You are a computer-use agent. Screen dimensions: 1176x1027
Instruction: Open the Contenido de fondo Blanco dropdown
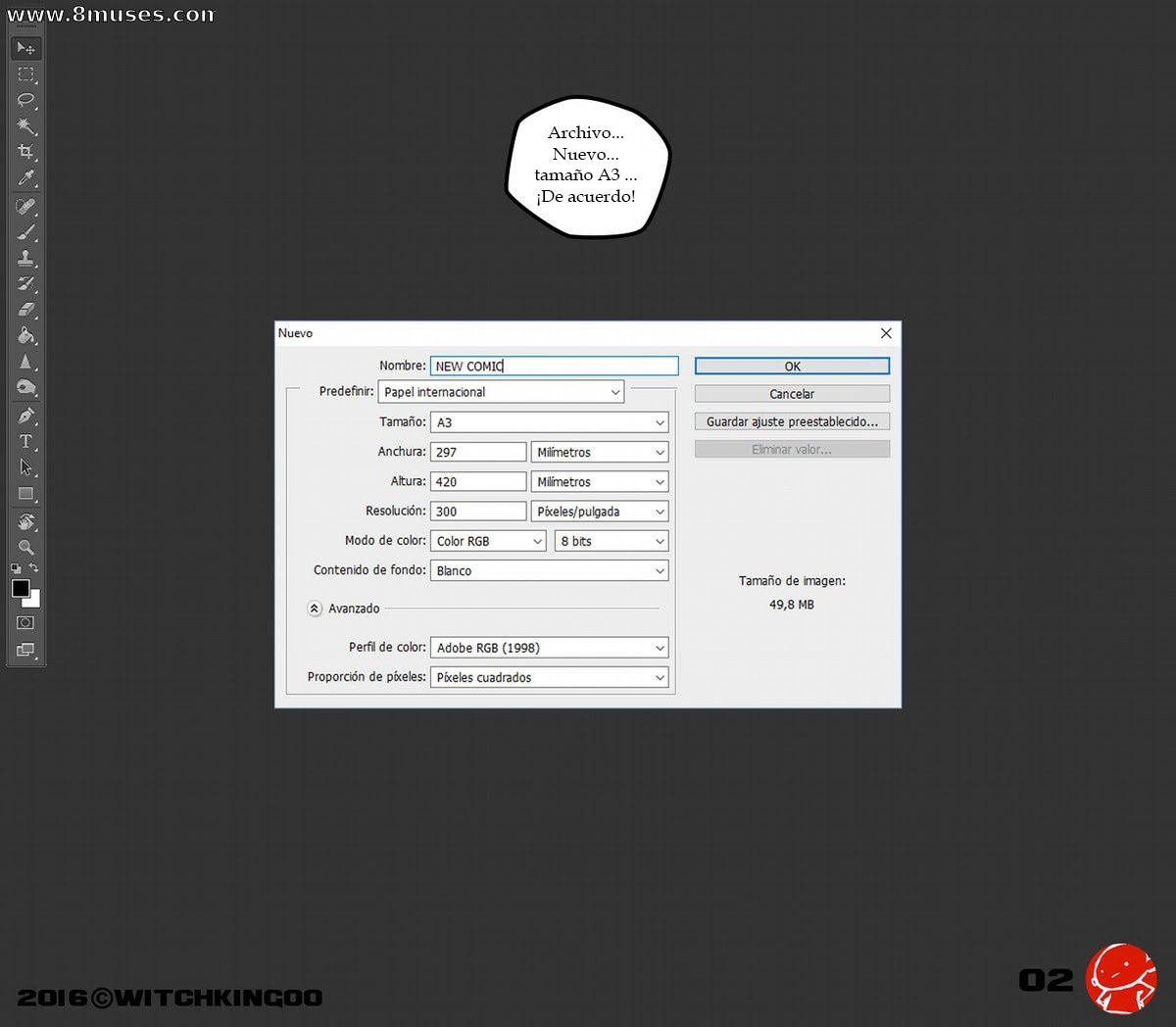pyautogui.click(x=550, y=570)
